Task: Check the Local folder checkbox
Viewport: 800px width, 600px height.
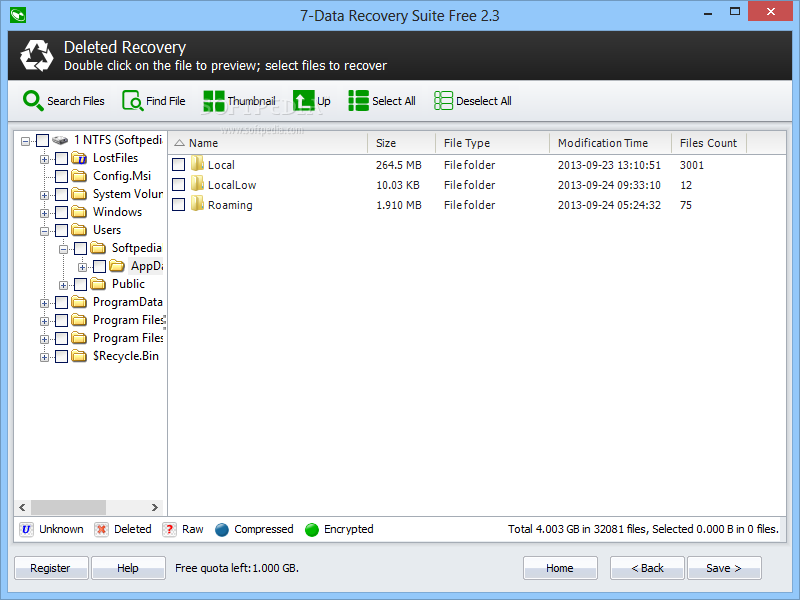Action: pyautogui.click(x=179, y=164)
